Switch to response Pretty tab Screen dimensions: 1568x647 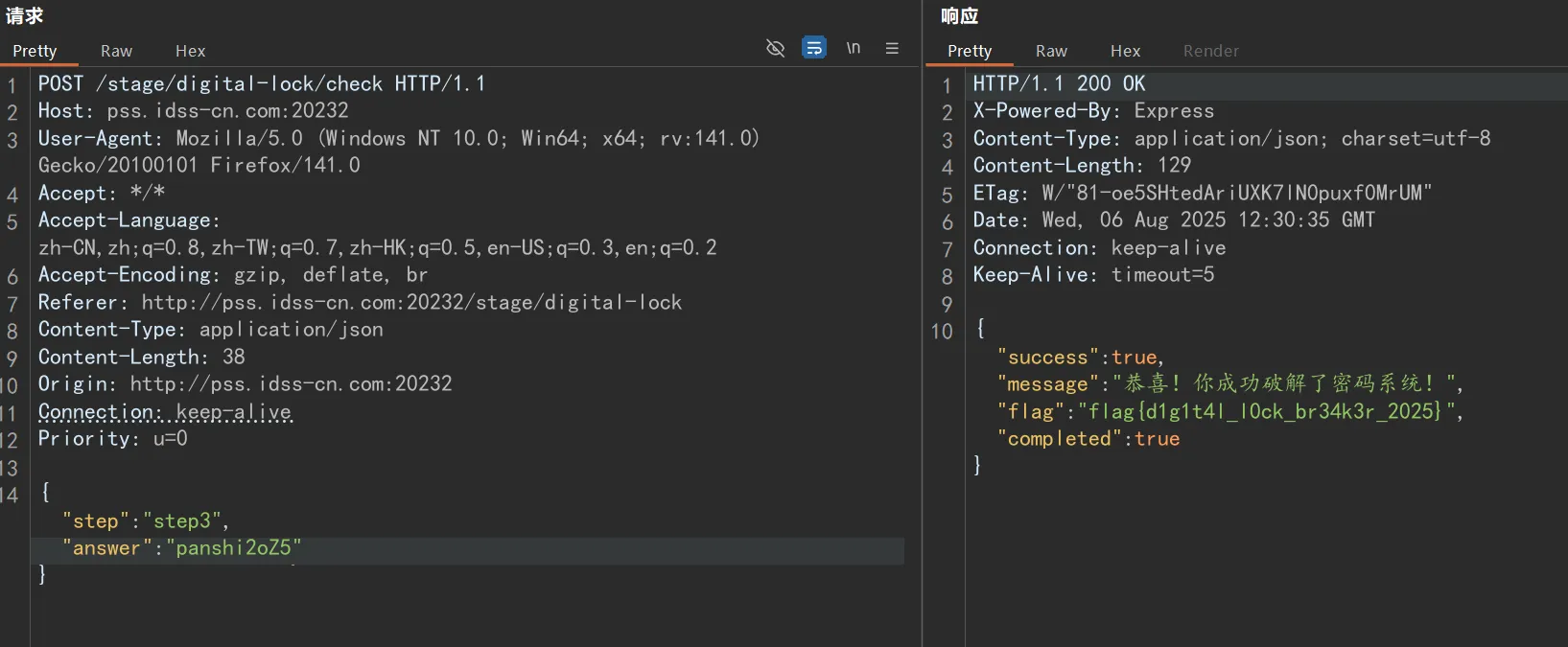tap(970, 51)
